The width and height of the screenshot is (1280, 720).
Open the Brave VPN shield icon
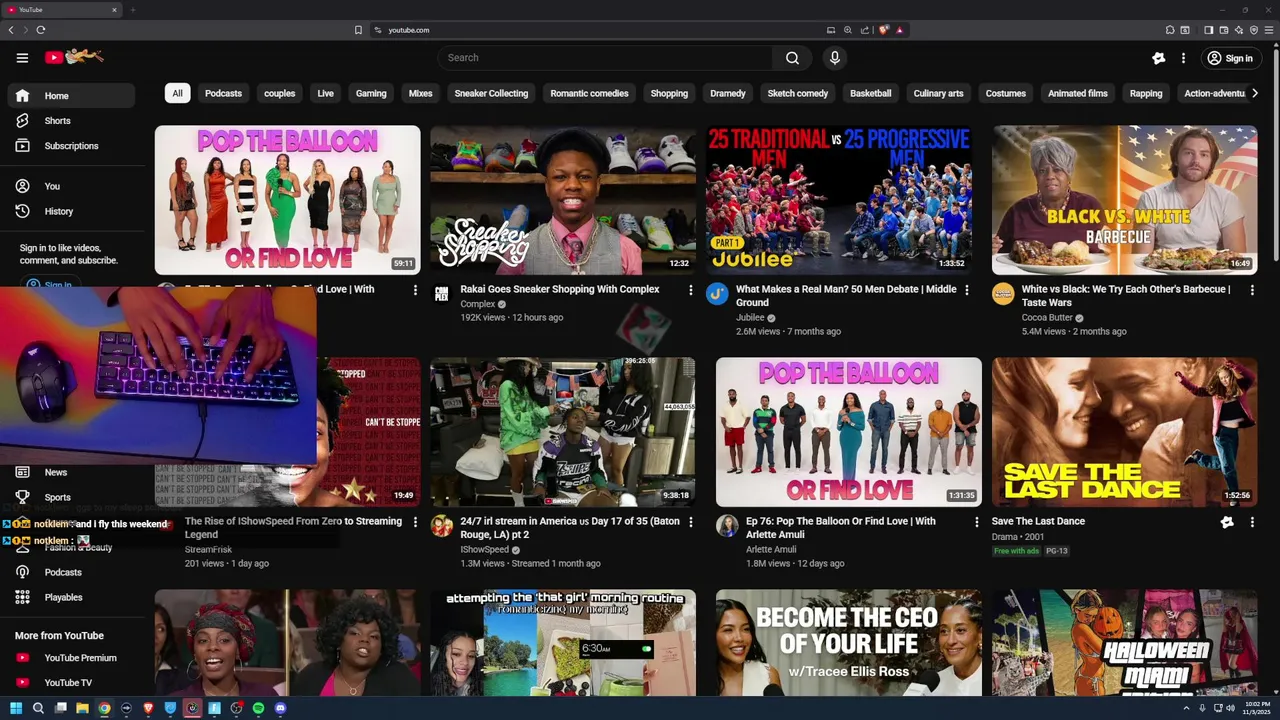click(1253, 30)
